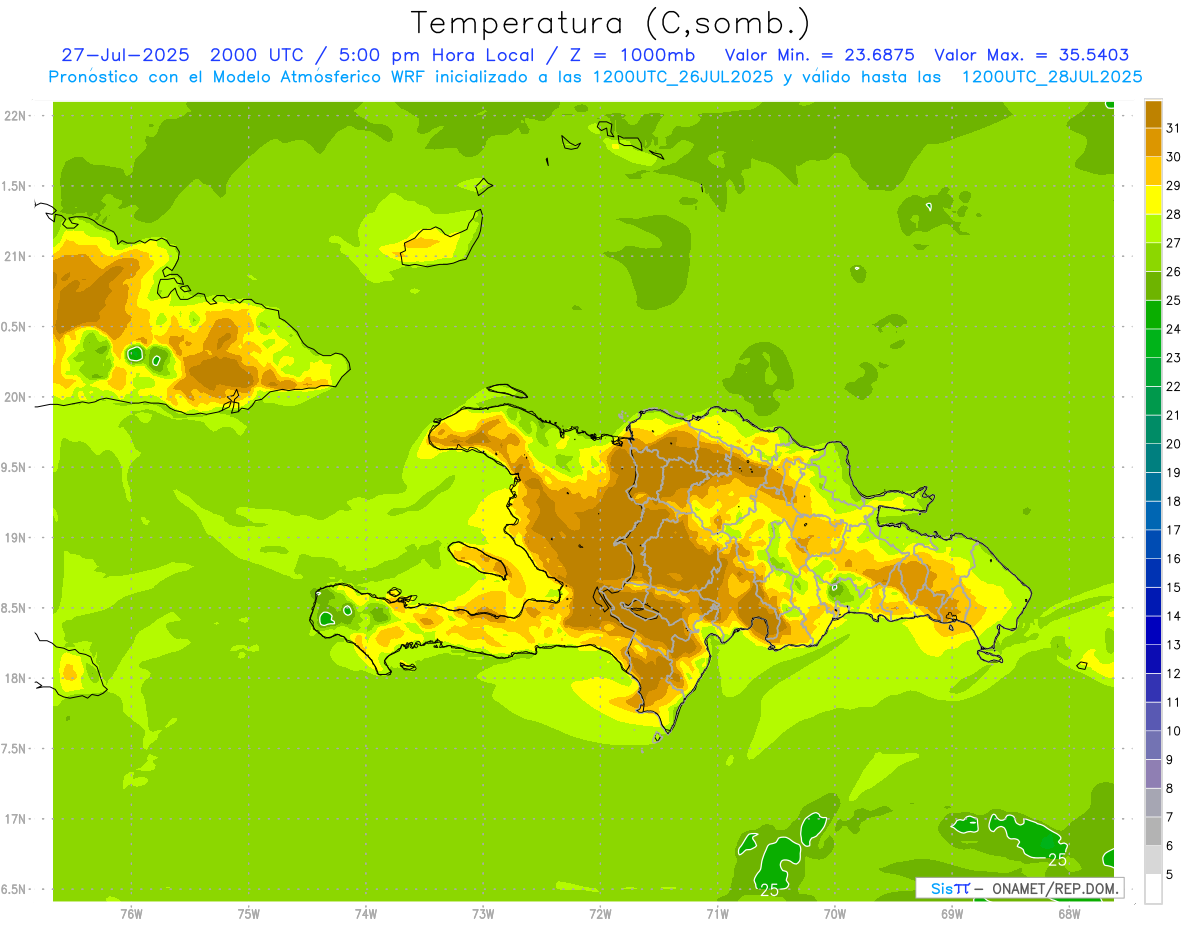Image resolution: width=1200 pixels, height=927 pixels.
Task: Click the "11" legend scale value
Action: pos(1174,702)
